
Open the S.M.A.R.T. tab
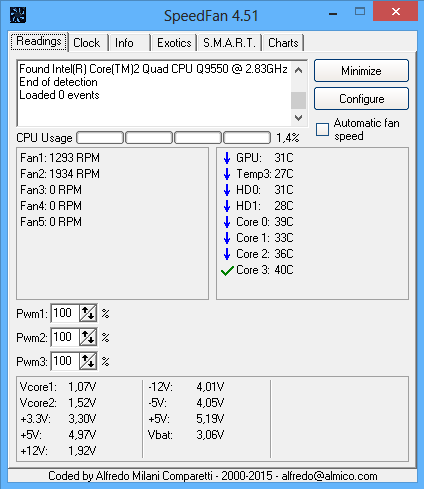229,43
